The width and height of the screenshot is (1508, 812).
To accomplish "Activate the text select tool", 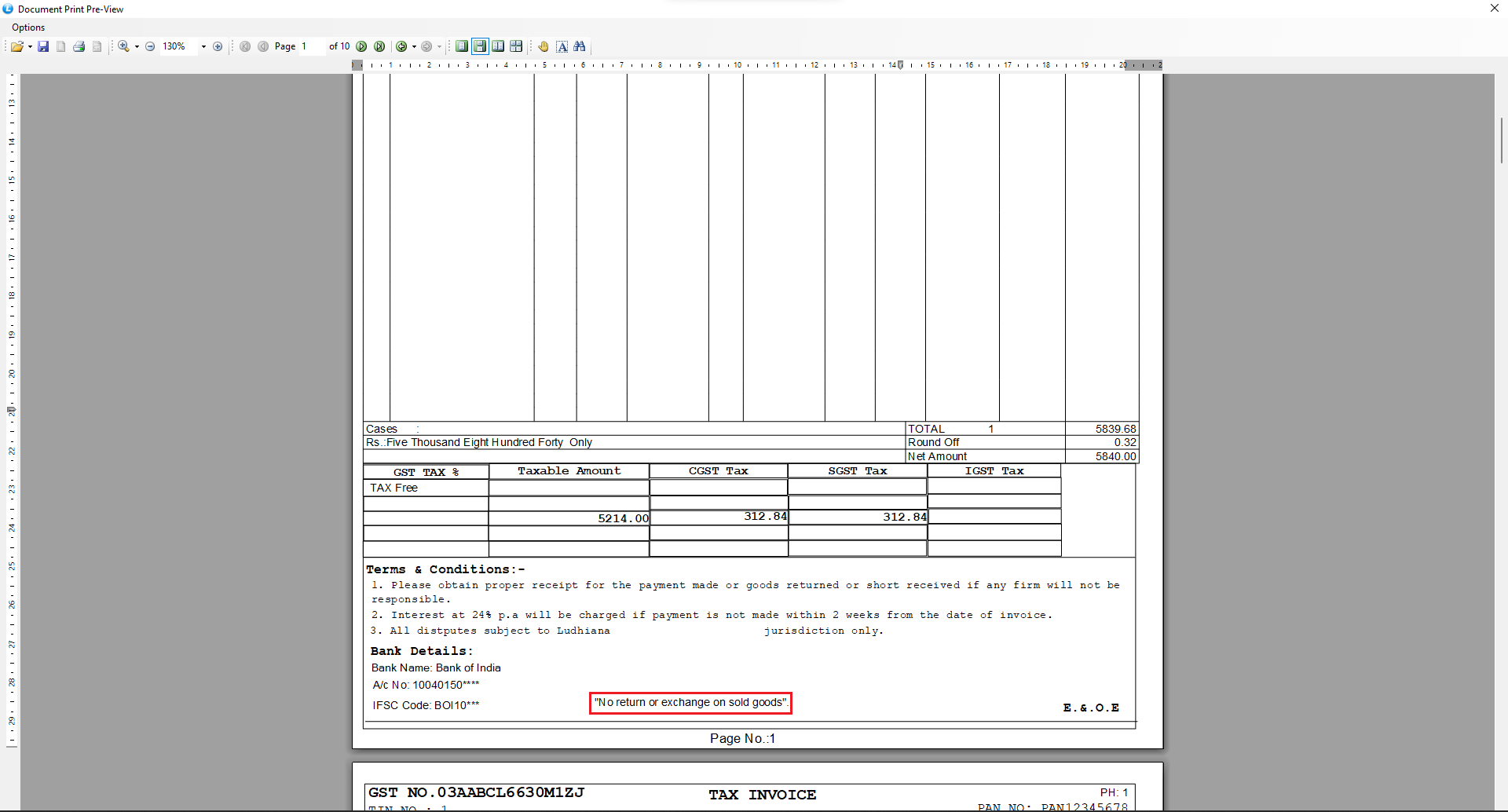I will tap(562, 46).
